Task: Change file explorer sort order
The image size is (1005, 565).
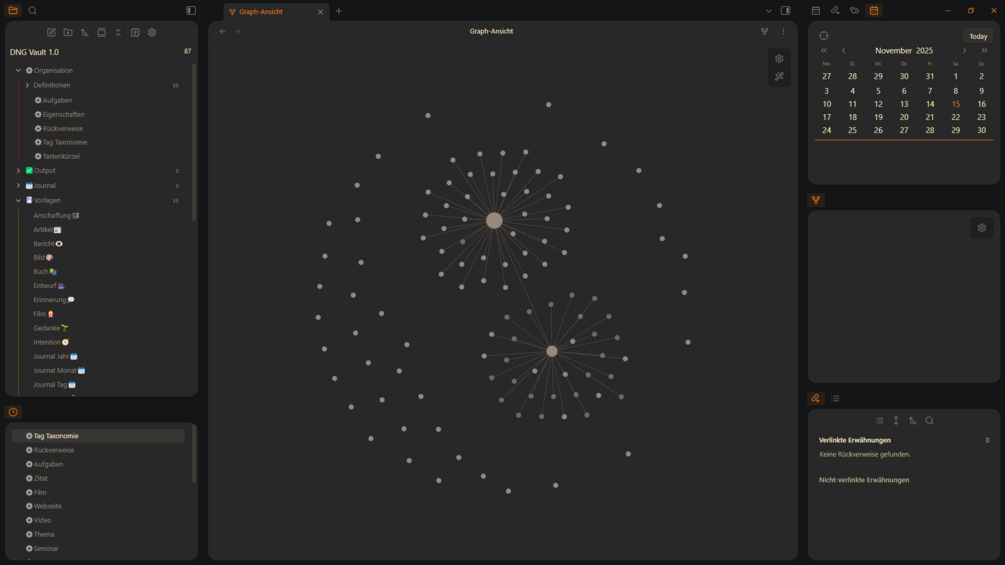Action: (x=85, y=33)
